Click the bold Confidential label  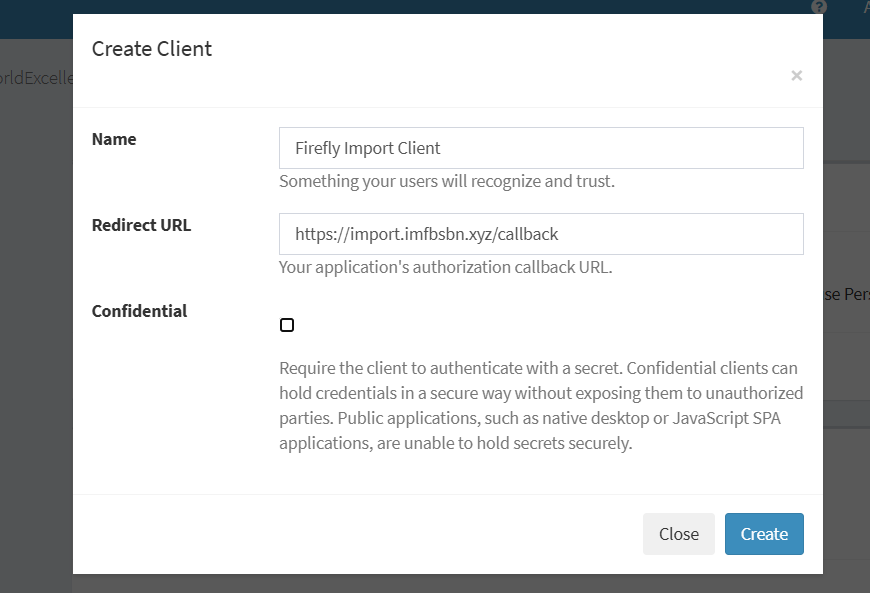click(139, 311)
